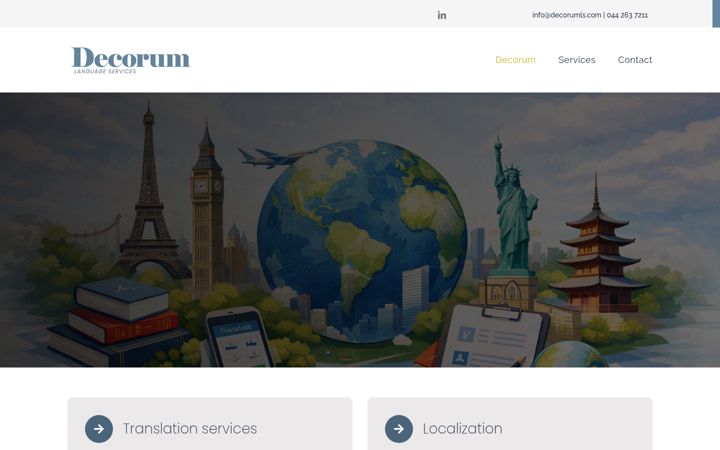This screenshot has width=720, height=450.
Task: Open the Services menu item
Action: pos(576,60)
